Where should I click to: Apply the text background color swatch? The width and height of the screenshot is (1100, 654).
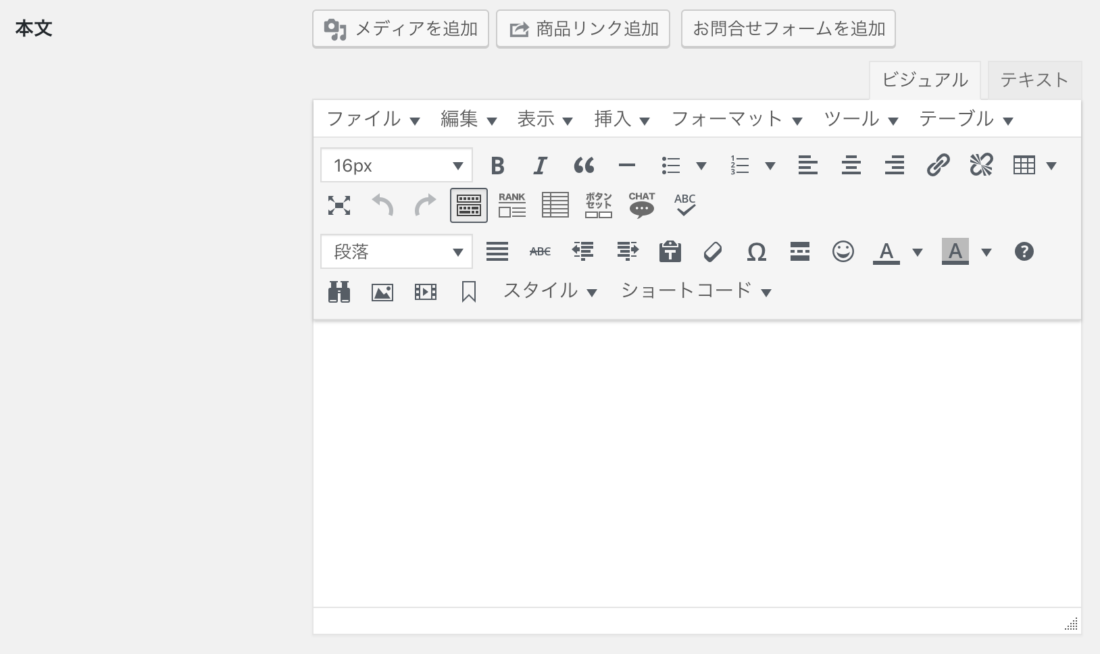click(x=956, y=252)
